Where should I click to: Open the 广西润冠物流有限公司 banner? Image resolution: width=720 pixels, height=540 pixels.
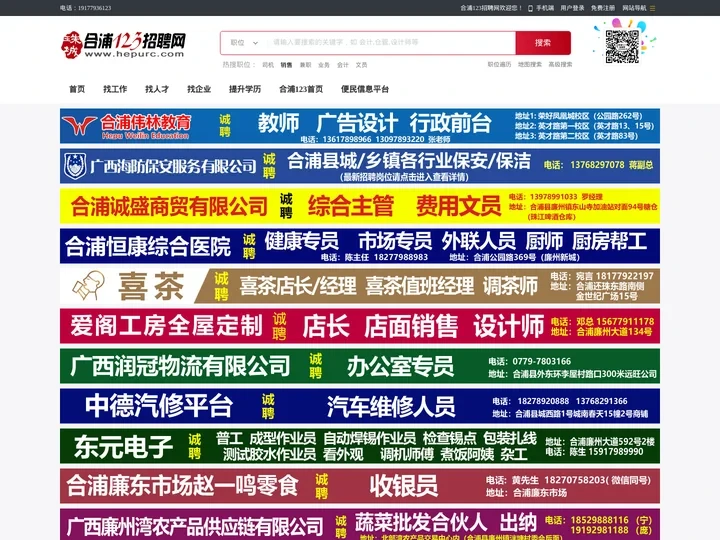(360, 366)
